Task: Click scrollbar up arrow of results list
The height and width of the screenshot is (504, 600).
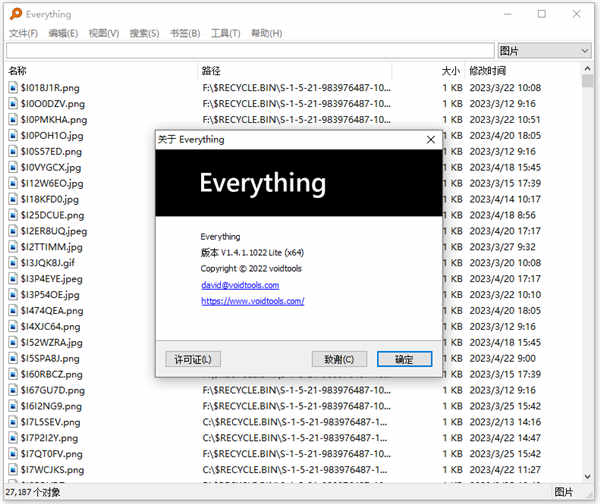Action: pyautogui.click(x=587, y=69)
